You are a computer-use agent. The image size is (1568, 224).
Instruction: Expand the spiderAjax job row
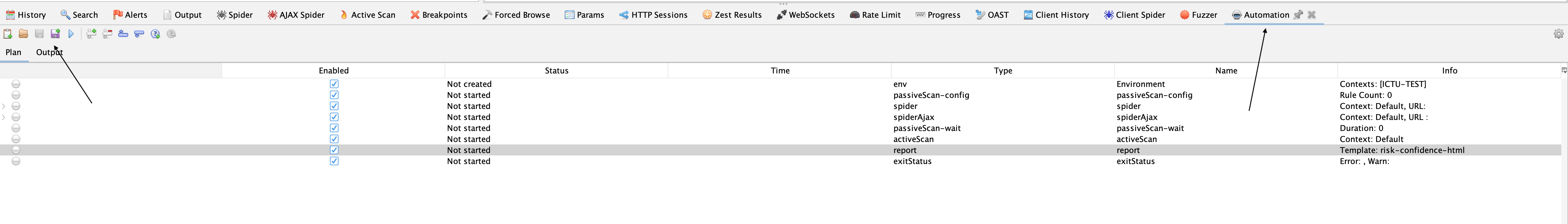[x=4, y=117]
